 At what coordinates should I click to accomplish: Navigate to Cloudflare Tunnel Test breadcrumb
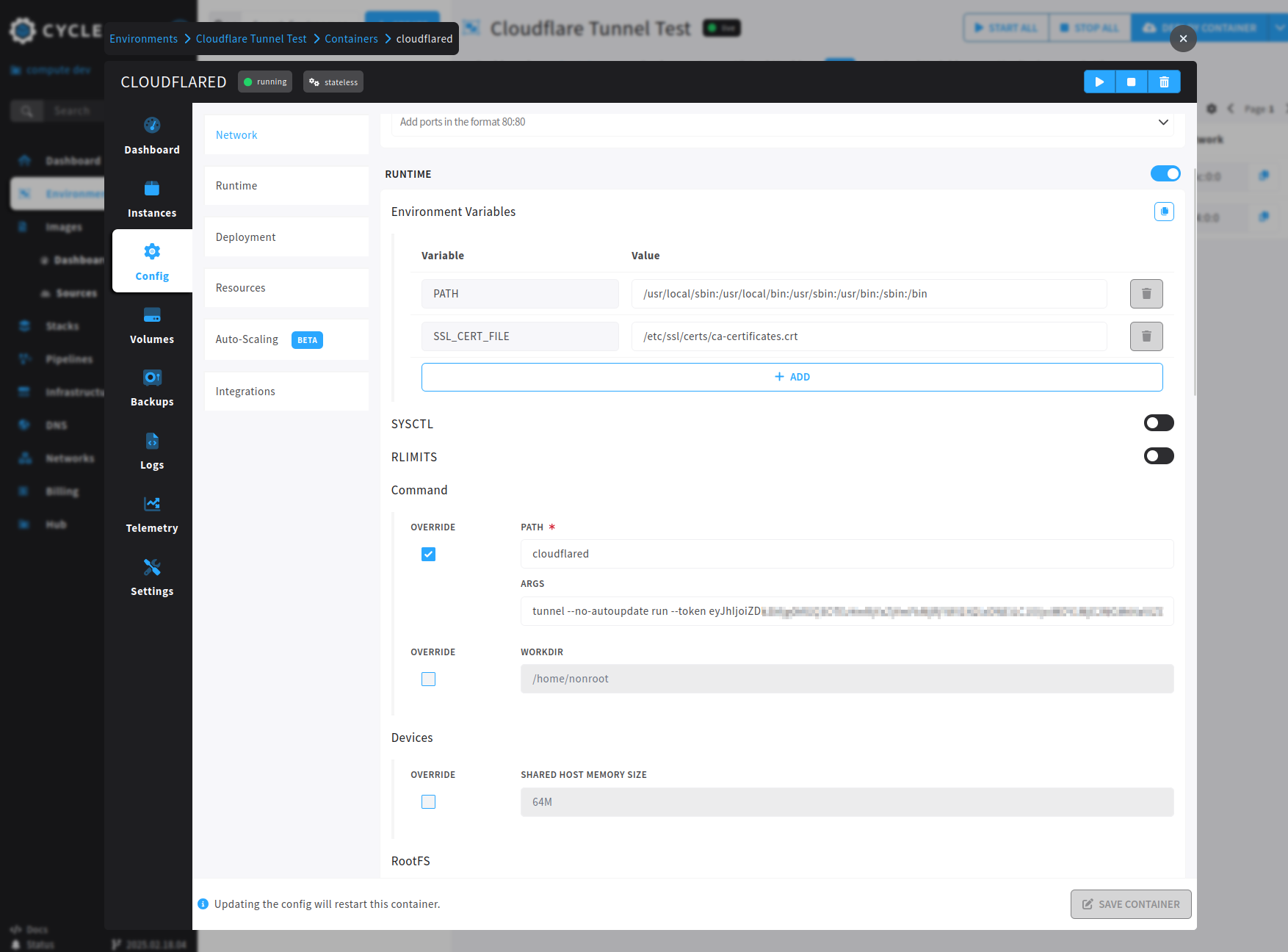(x=251, y=39)
